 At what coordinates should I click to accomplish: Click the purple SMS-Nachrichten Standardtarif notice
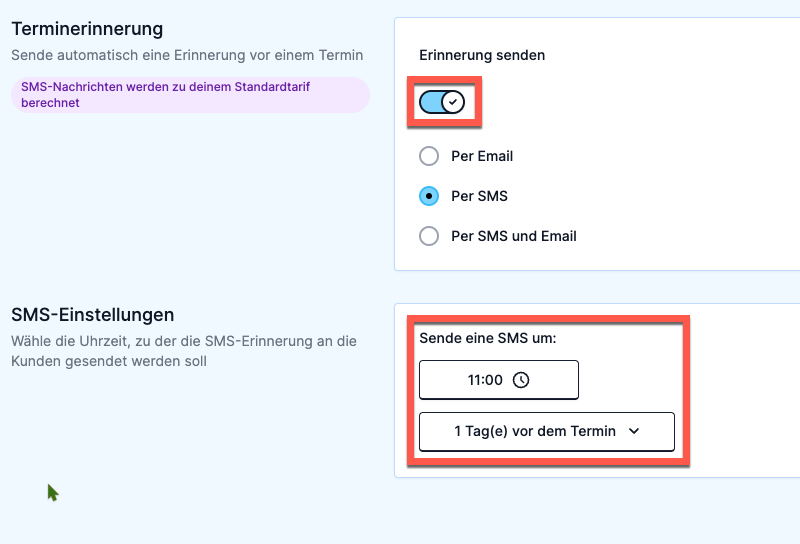coord(190,95)
